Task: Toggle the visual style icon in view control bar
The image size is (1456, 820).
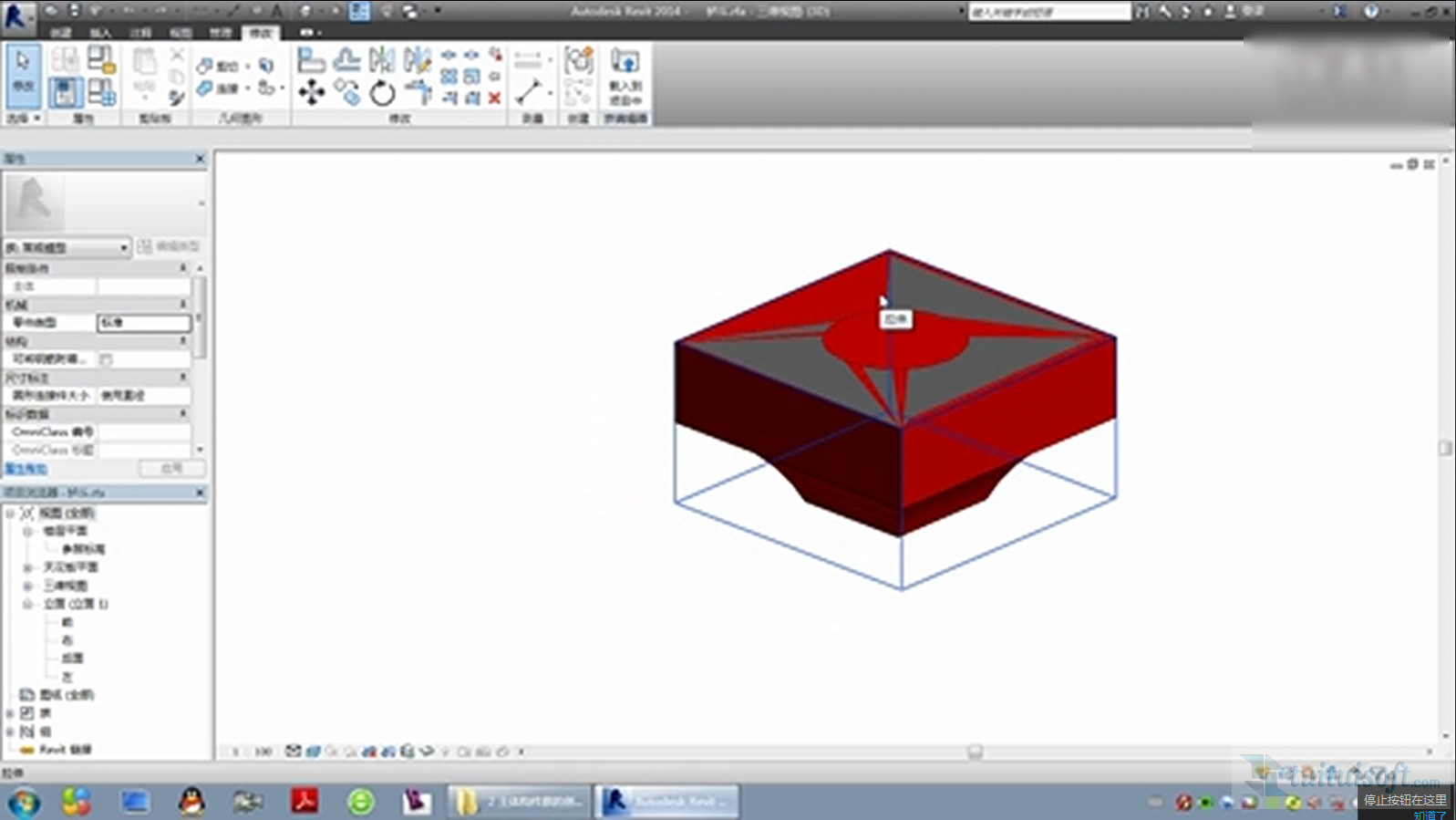Action: point(313,752)
